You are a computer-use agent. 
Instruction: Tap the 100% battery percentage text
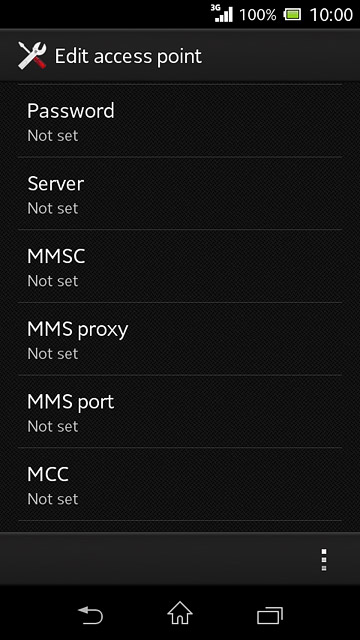[x=258, y=15]
